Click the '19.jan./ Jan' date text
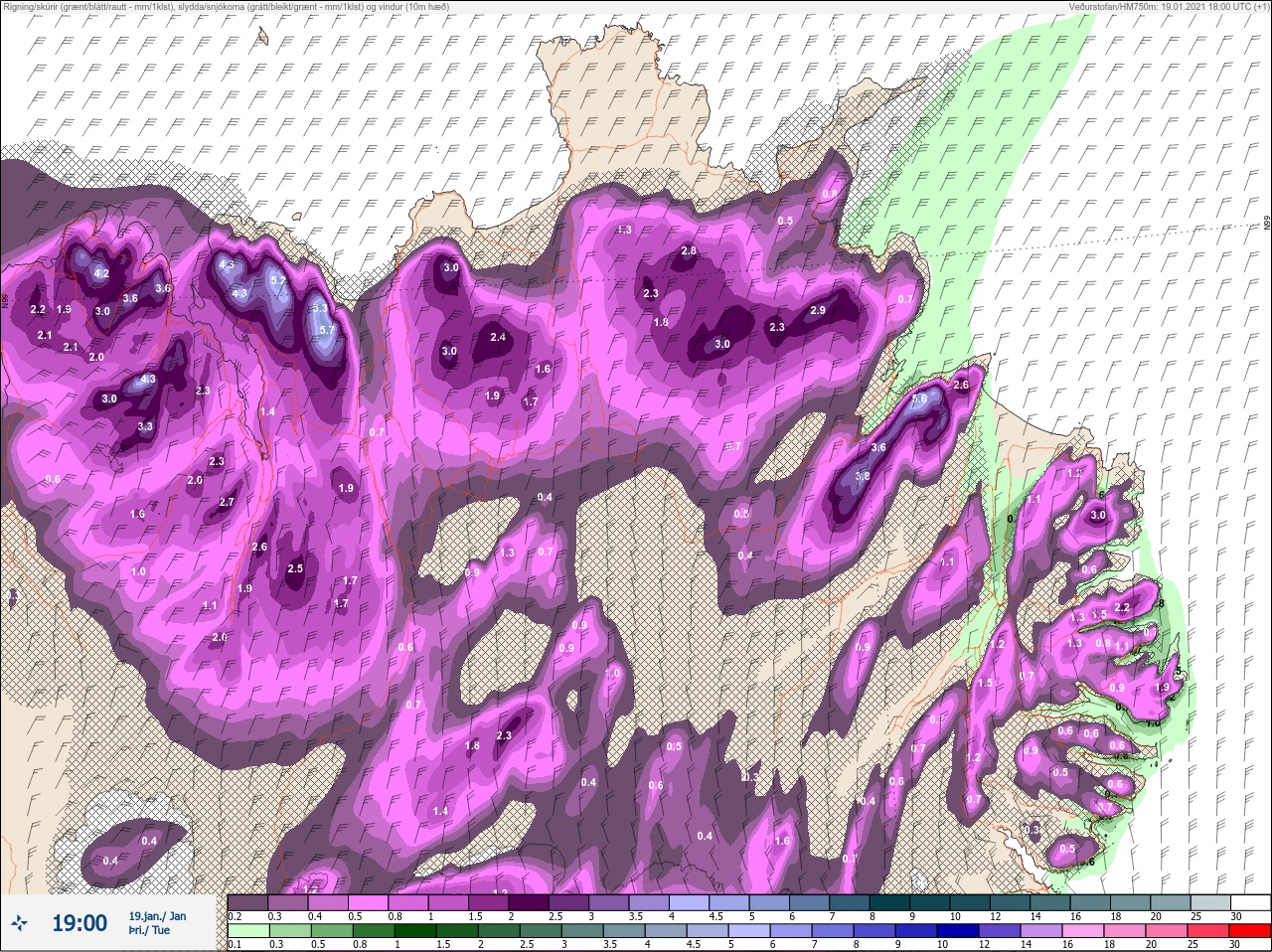Image resolution: width=1272 pixels, height=952 pixels. (x=157, y=915)
